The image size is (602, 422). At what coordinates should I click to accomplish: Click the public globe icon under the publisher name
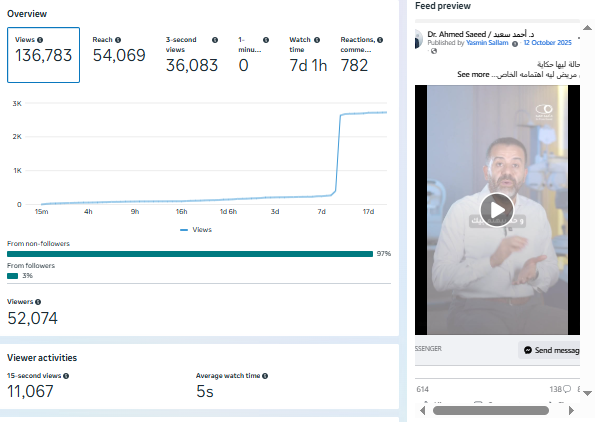point(435,52)
